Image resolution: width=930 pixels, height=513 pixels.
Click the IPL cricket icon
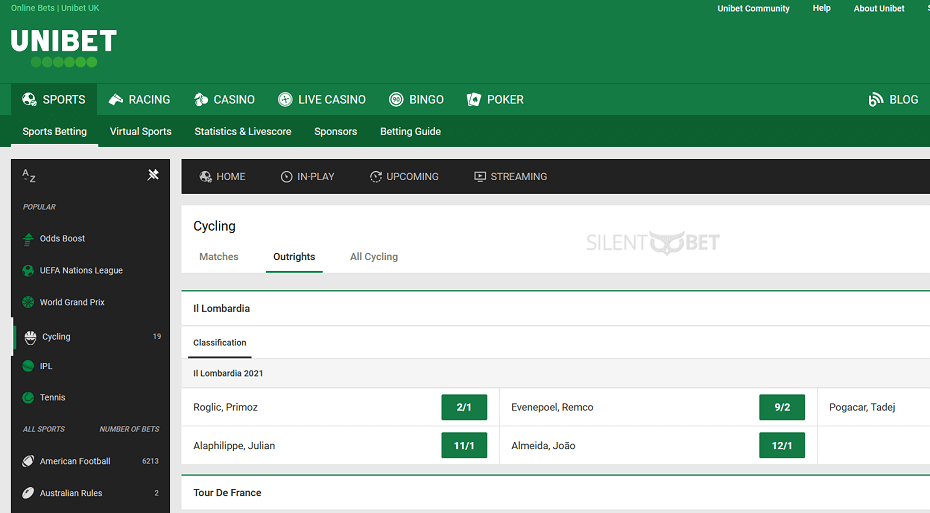(x=28, y=366)
